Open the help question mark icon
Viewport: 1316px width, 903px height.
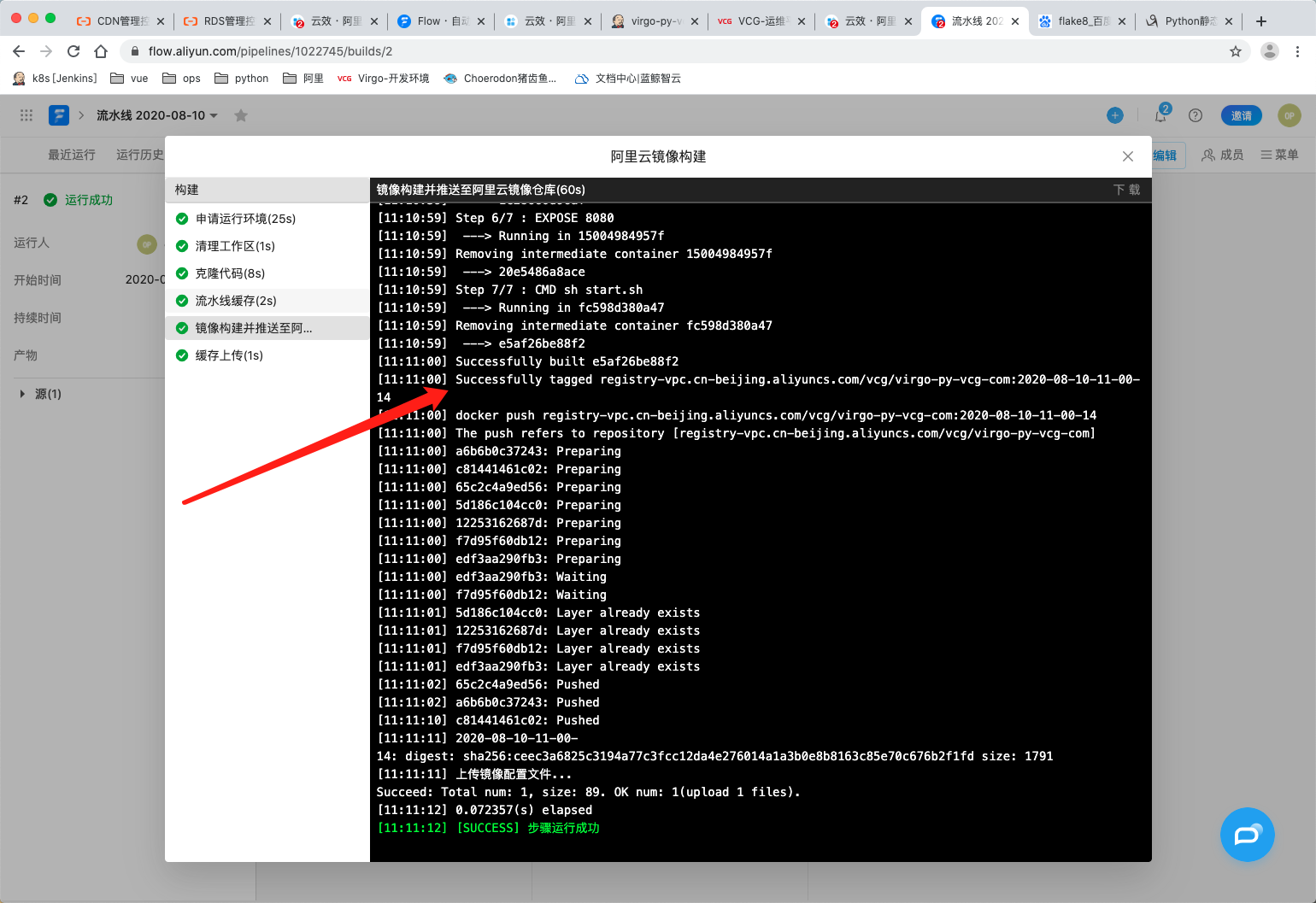[x=1196, y=115]
